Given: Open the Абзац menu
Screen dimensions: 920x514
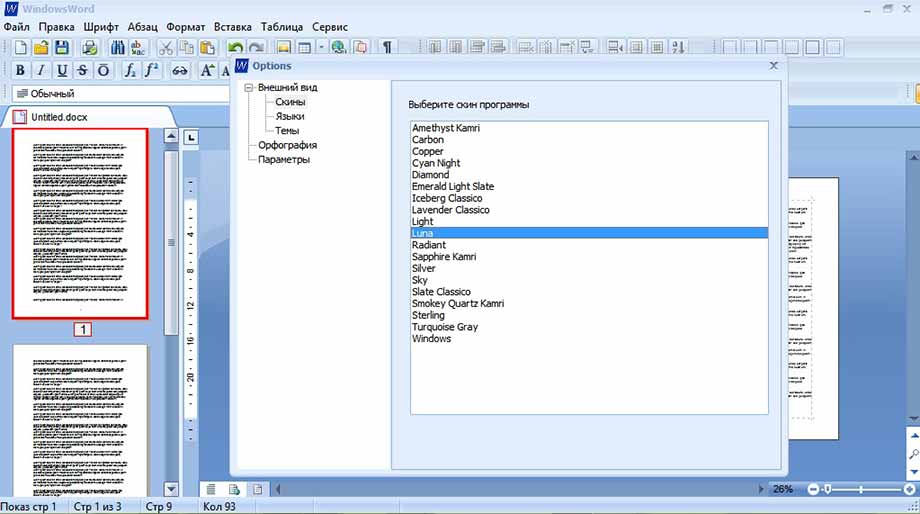Looking at the screenshot, I should point(143,27).
